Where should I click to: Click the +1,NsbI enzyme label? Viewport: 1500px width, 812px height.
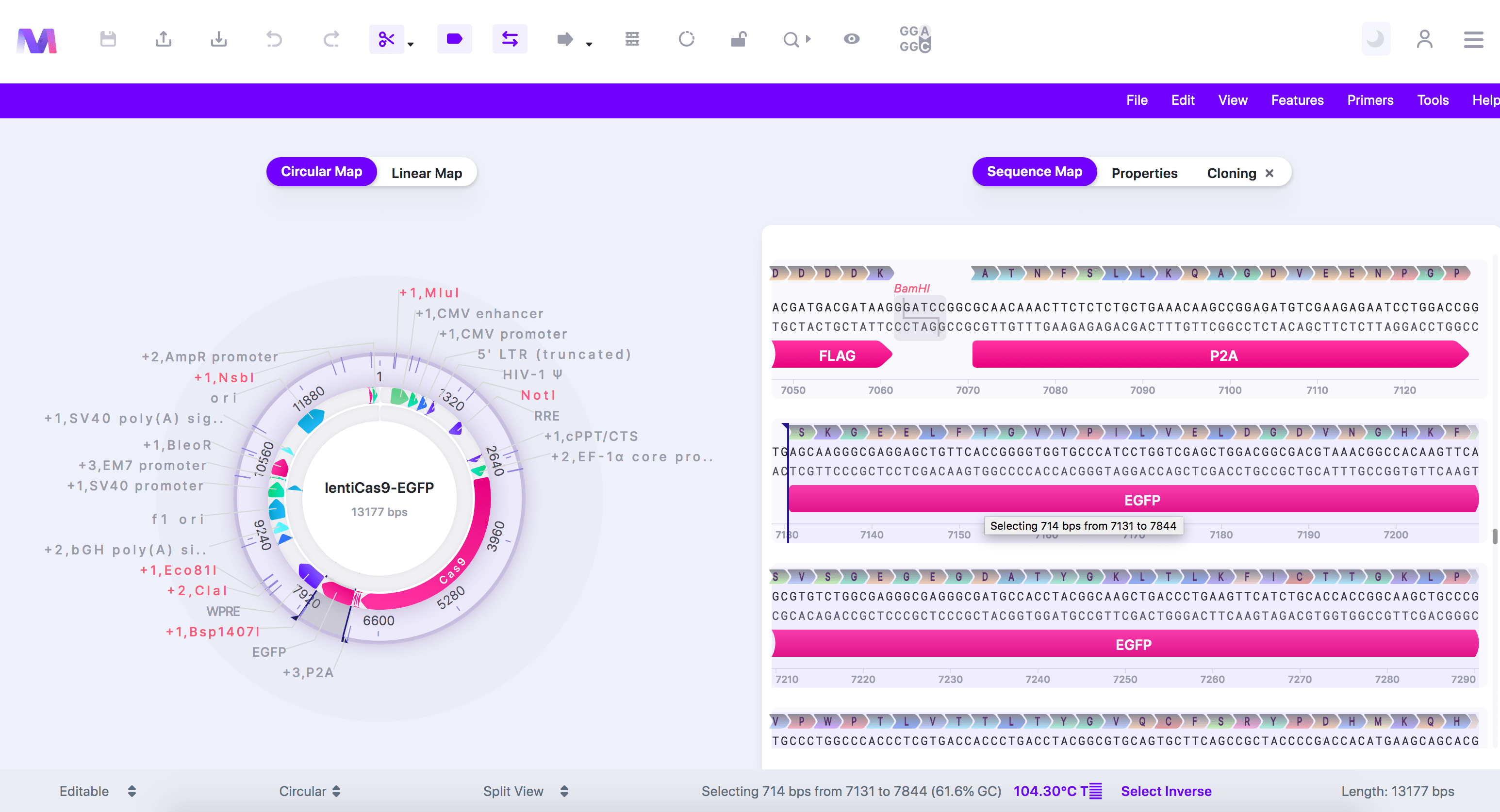tap(224, 377)
